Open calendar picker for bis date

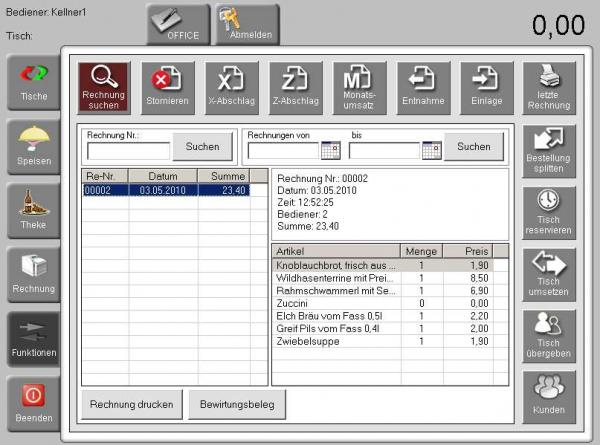click(431, 150)
